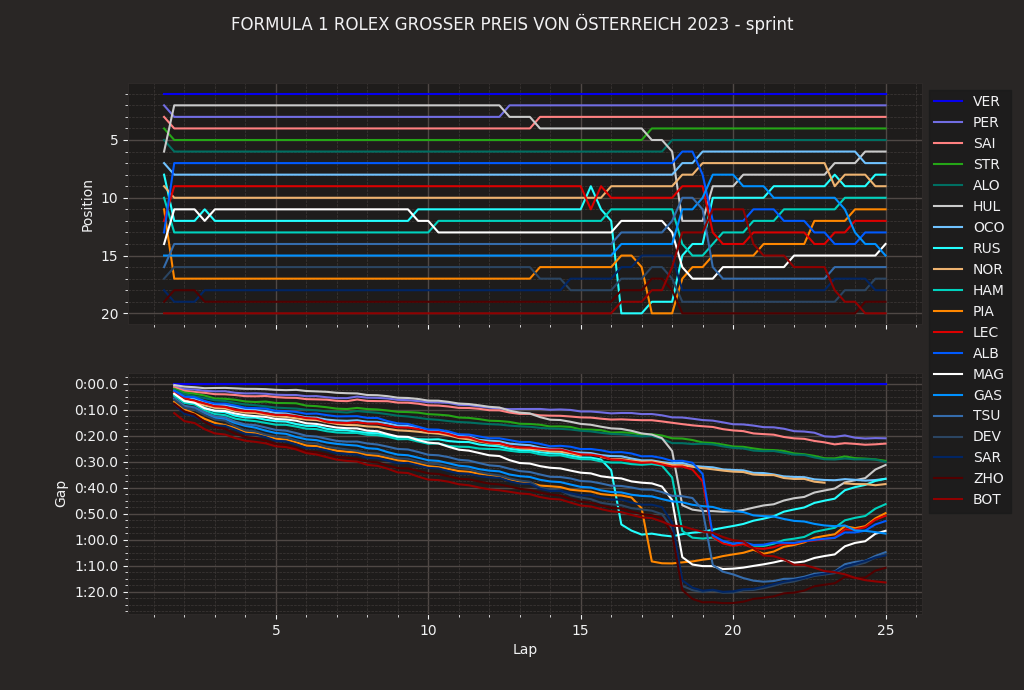Click the 10 tick on the Position axis

pos(110,198)
